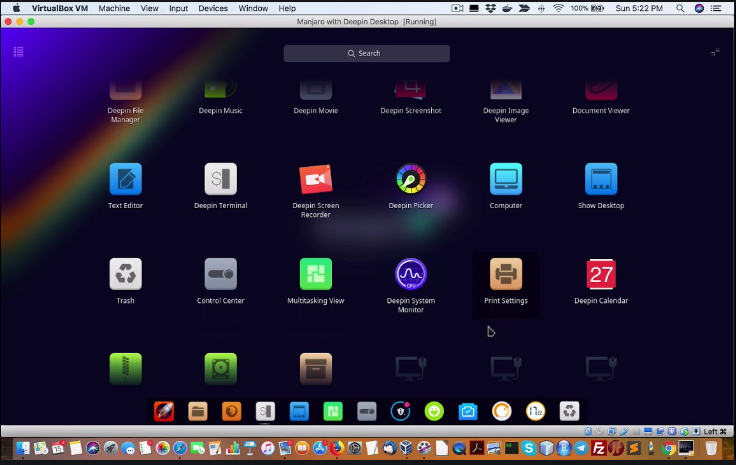Open the Apple menu
736x465 pixels.
tap(16, 8)
